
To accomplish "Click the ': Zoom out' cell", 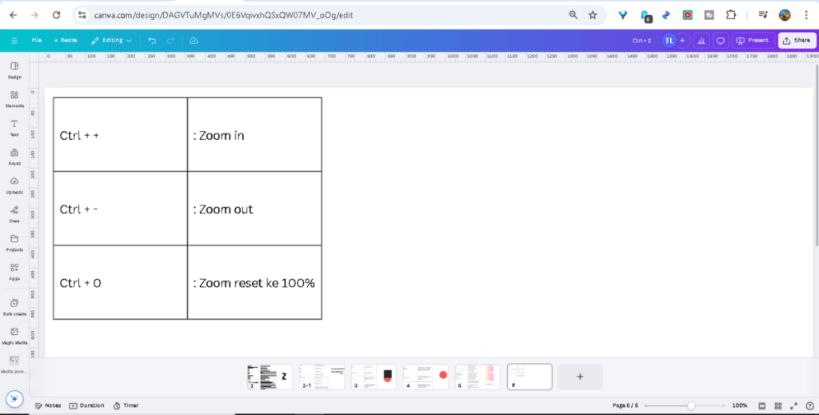I will (x=254, y=208).
